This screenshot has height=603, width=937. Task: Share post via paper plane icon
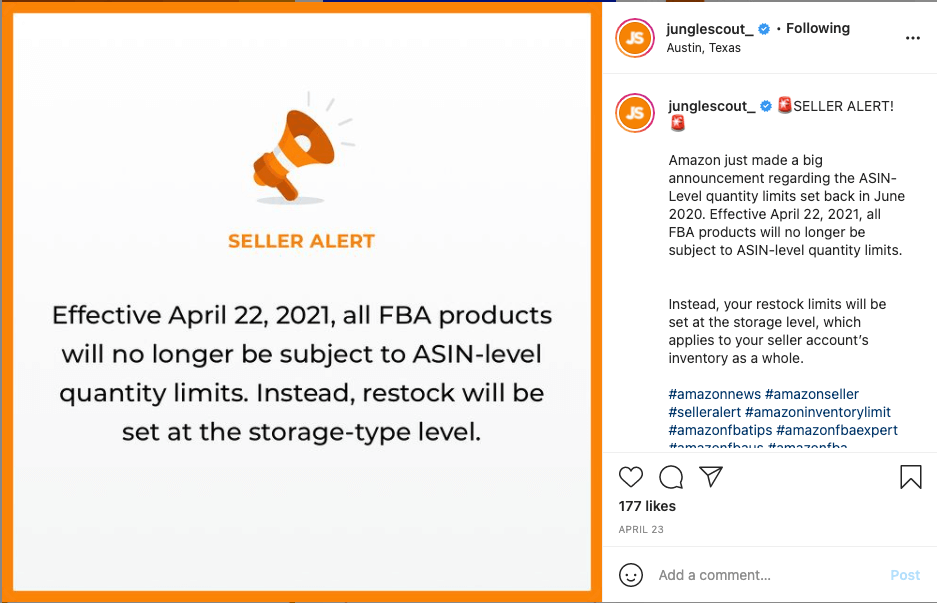coord(711,476)
